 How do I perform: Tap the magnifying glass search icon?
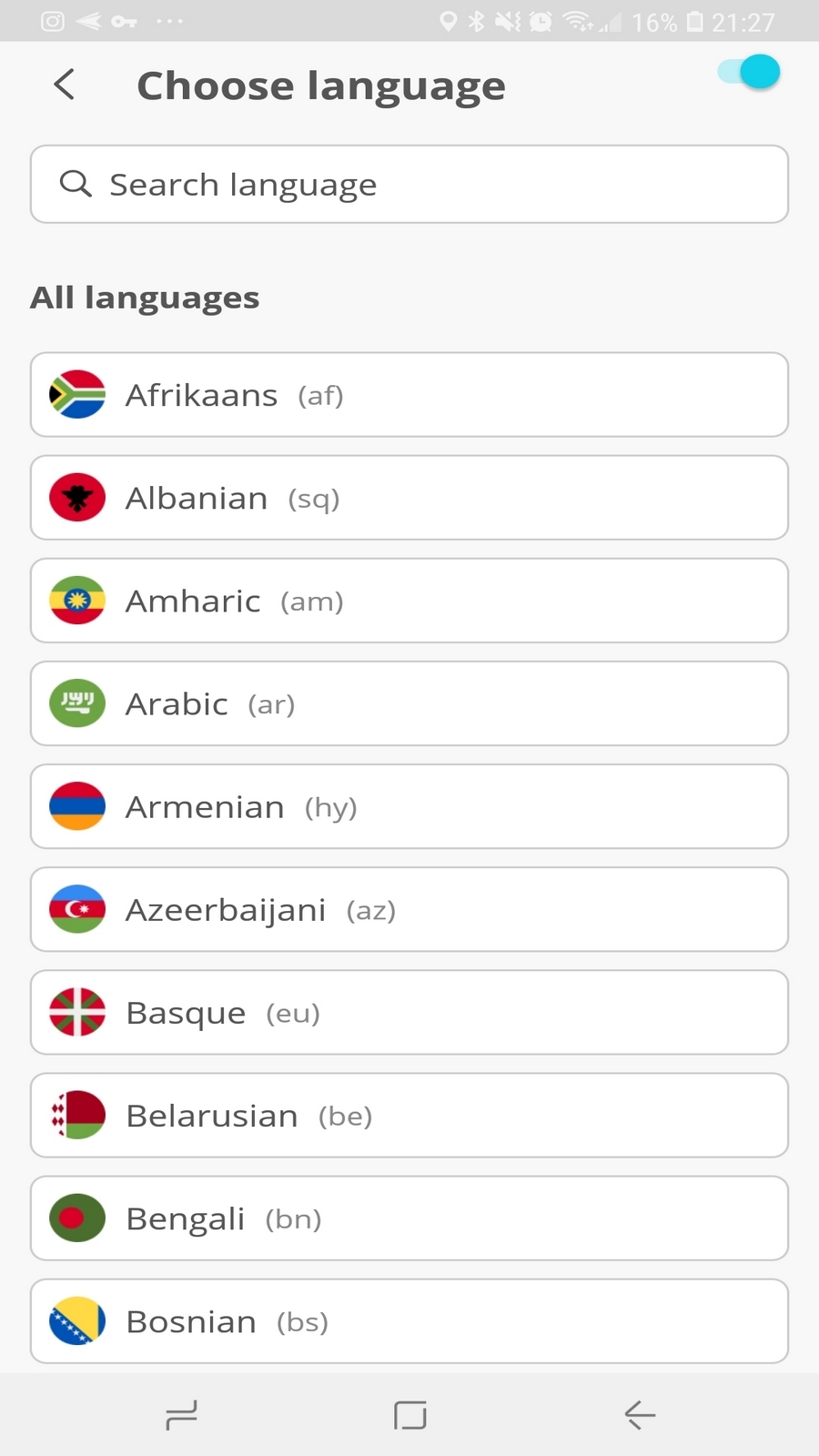point(76,184)
